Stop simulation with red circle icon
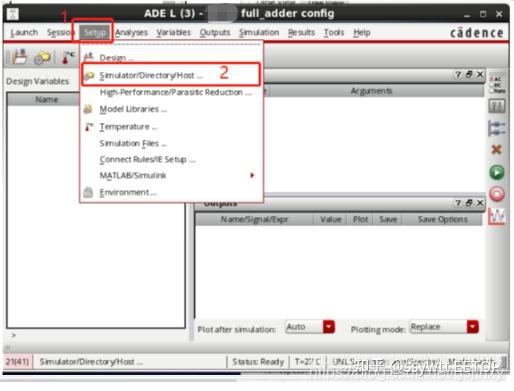This screenshot has height=391, width=514. pos(497,194)
